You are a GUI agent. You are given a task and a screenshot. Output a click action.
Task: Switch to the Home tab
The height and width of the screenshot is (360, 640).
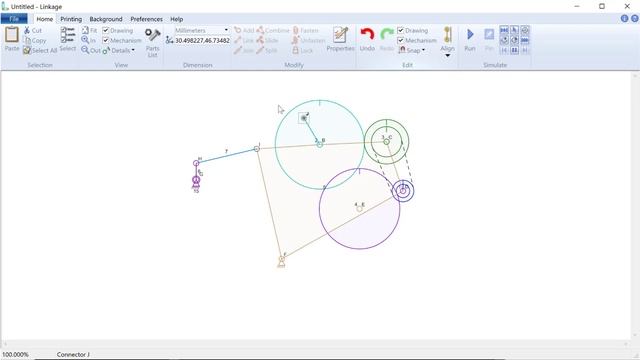[44, 19]
